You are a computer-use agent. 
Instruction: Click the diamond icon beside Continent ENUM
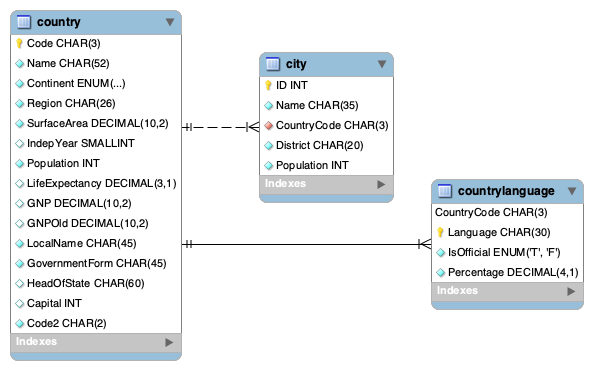coord(20,84)
